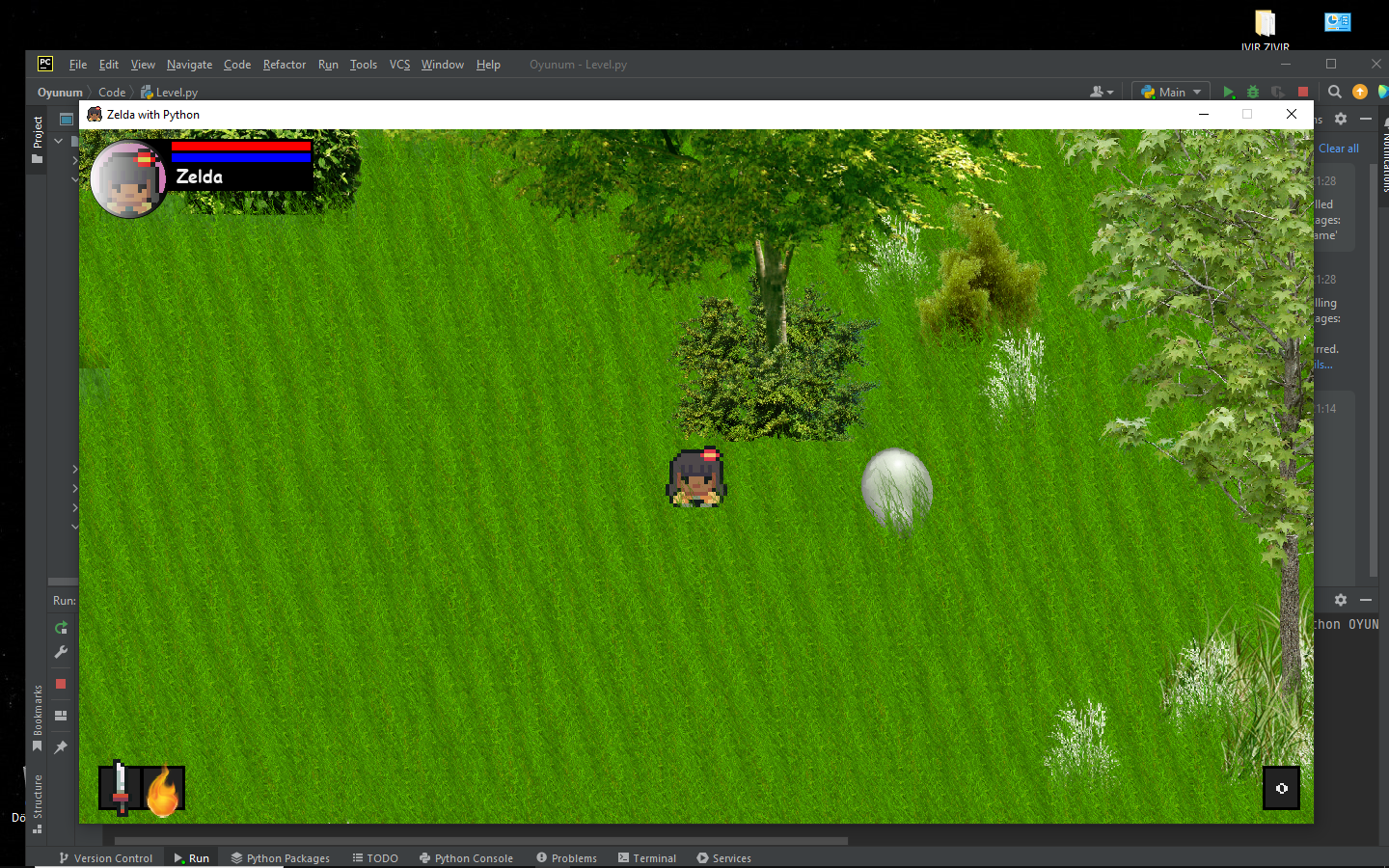Image resolution: width=1389 pixels, height=868 pixels.
Task: Toggle the Structure side panel tab
Action: click(x=38, y=803)
